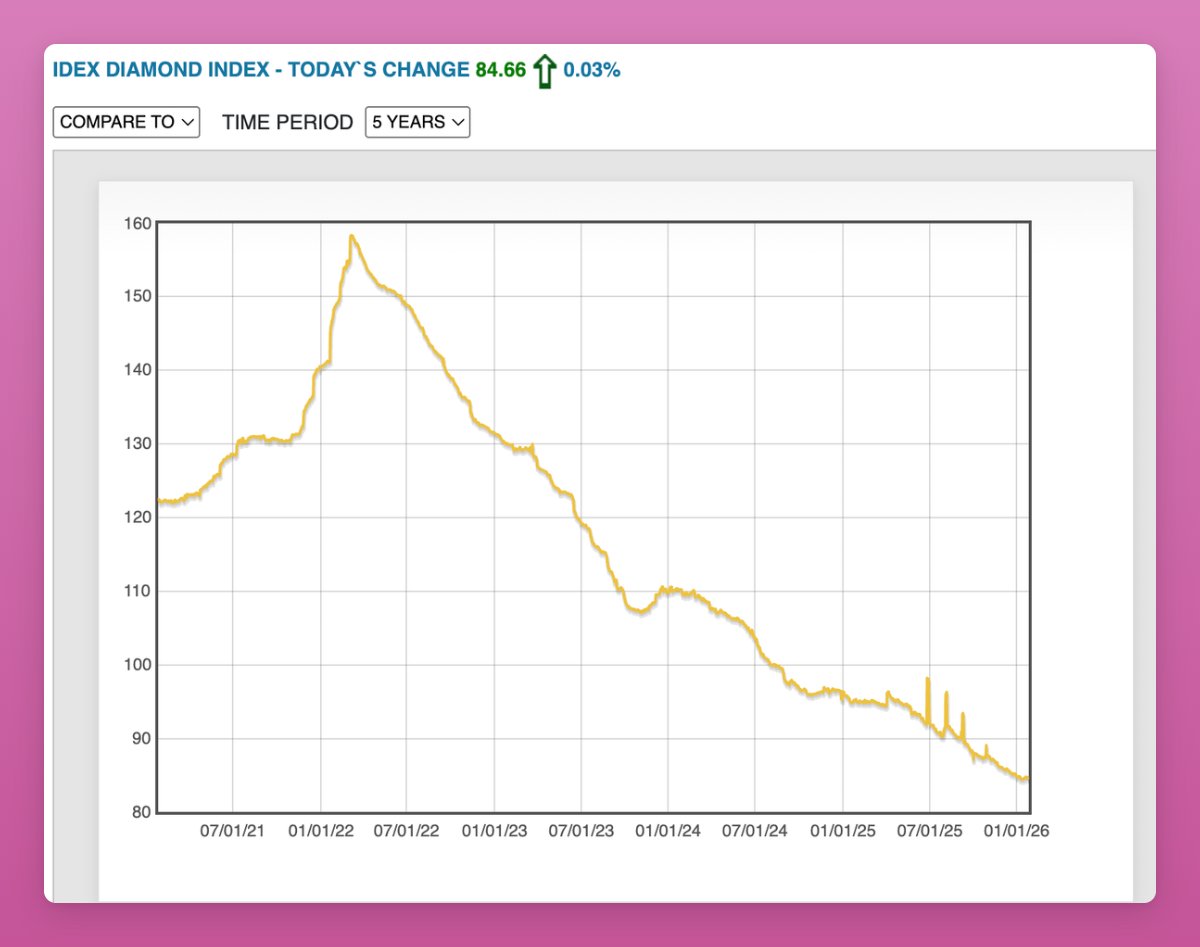The height and width of the screenshot is (947, 1200).
Task: Select the 84.66 index value
Action: pyautogui.click(x=500, y=70)
